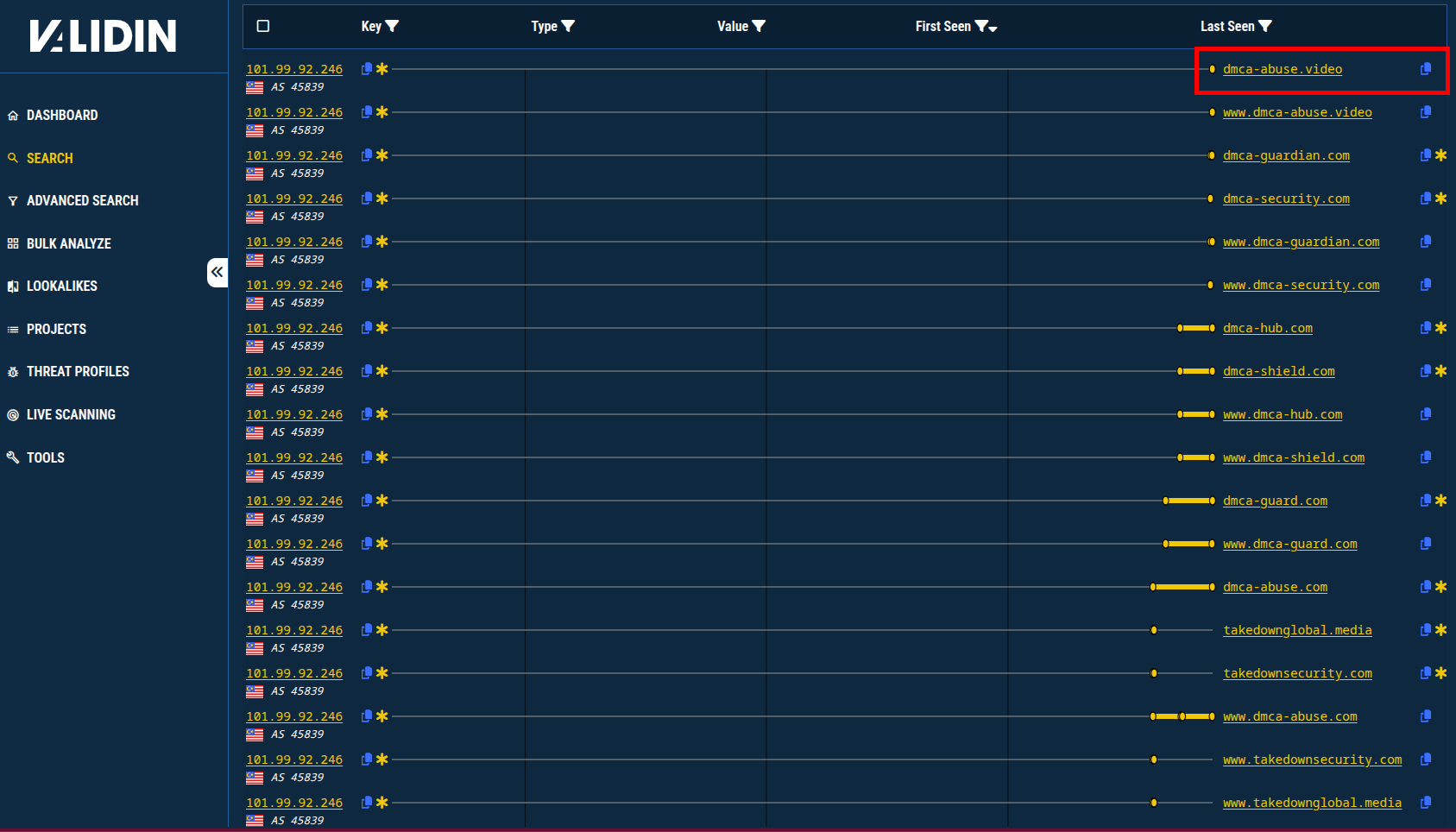Copy the IP key in the first row
This screenshot has height=832, width=1456.
click(367, 69)
